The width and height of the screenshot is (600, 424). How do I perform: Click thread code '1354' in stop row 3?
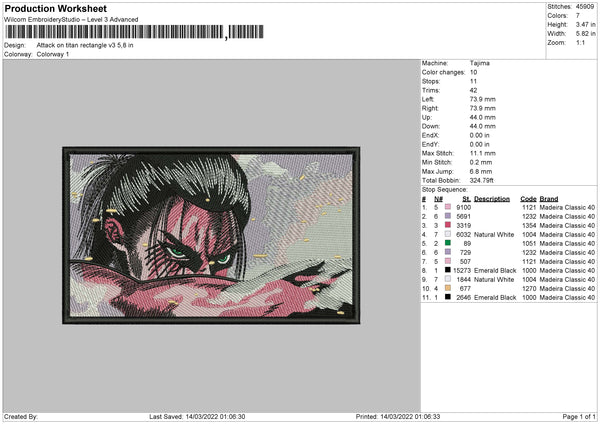pyautogui.click(x=529, y=225)
